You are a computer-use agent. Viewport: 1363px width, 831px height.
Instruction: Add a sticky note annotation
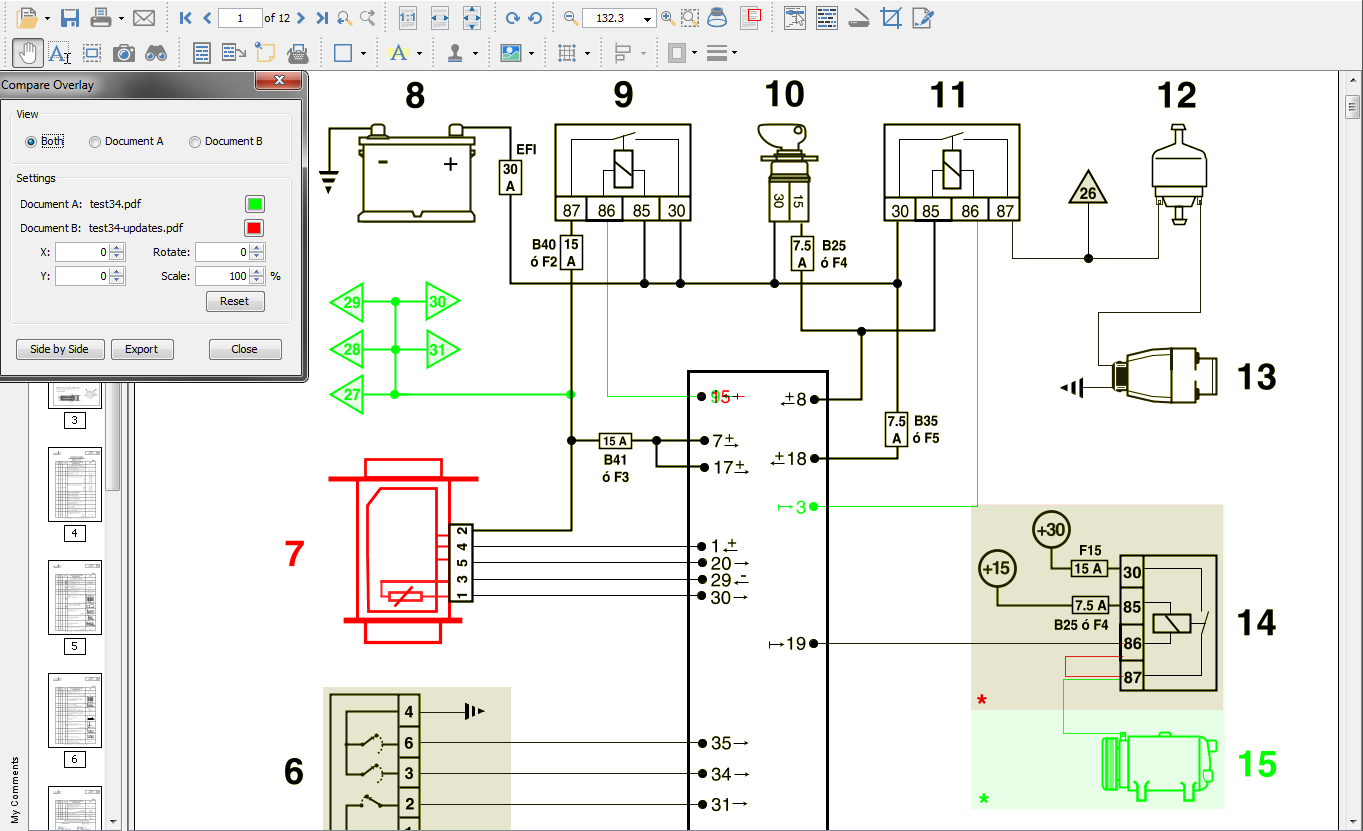(264, 53)
